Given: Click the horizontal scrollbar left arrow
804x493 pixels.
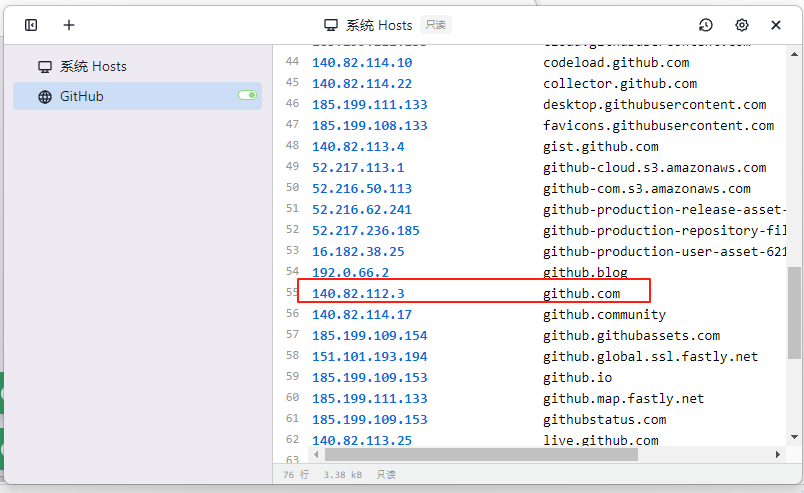Looking at the screenshot, I should [316, 455].
